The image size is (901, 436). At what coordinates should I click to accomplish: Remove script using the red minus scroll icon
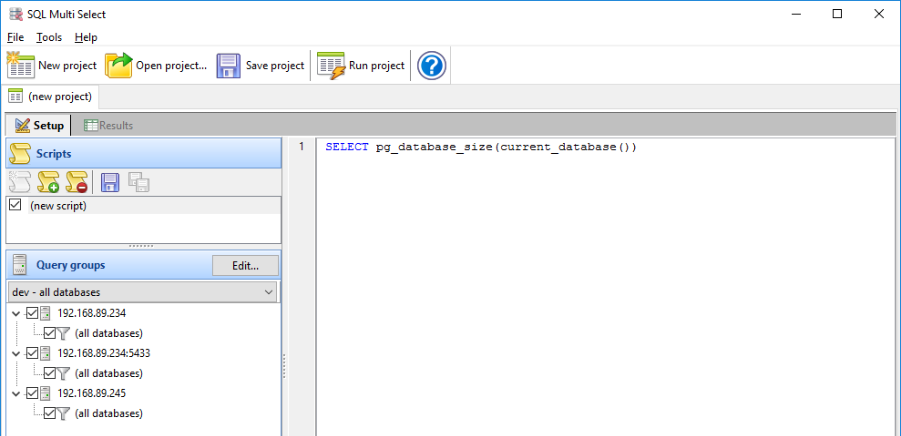click(77, 182)
